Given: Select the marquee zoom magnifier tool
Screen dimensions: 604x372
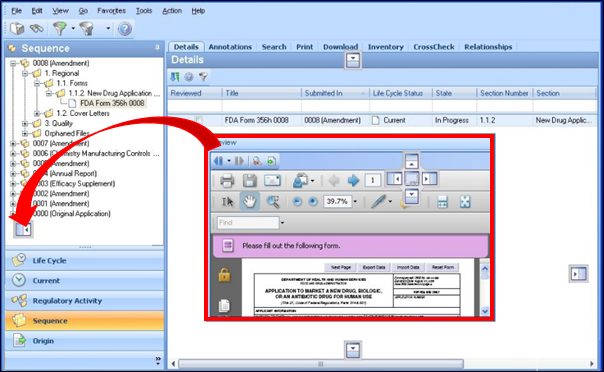Looking at the screenshot, I should [x=273, y=201].
